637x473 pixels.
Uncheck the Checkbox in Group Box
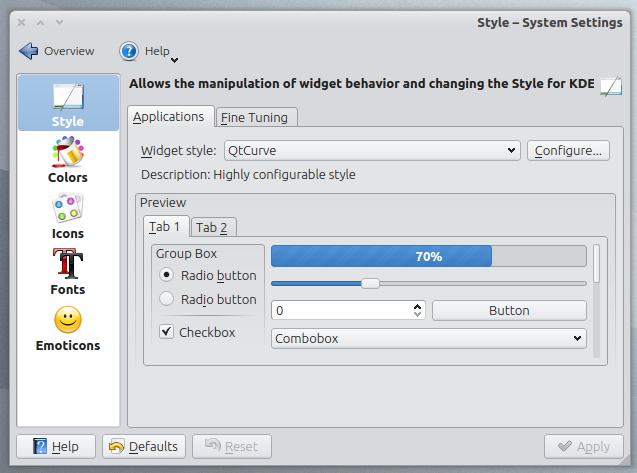pyautogui.click(x=166, y=332)
